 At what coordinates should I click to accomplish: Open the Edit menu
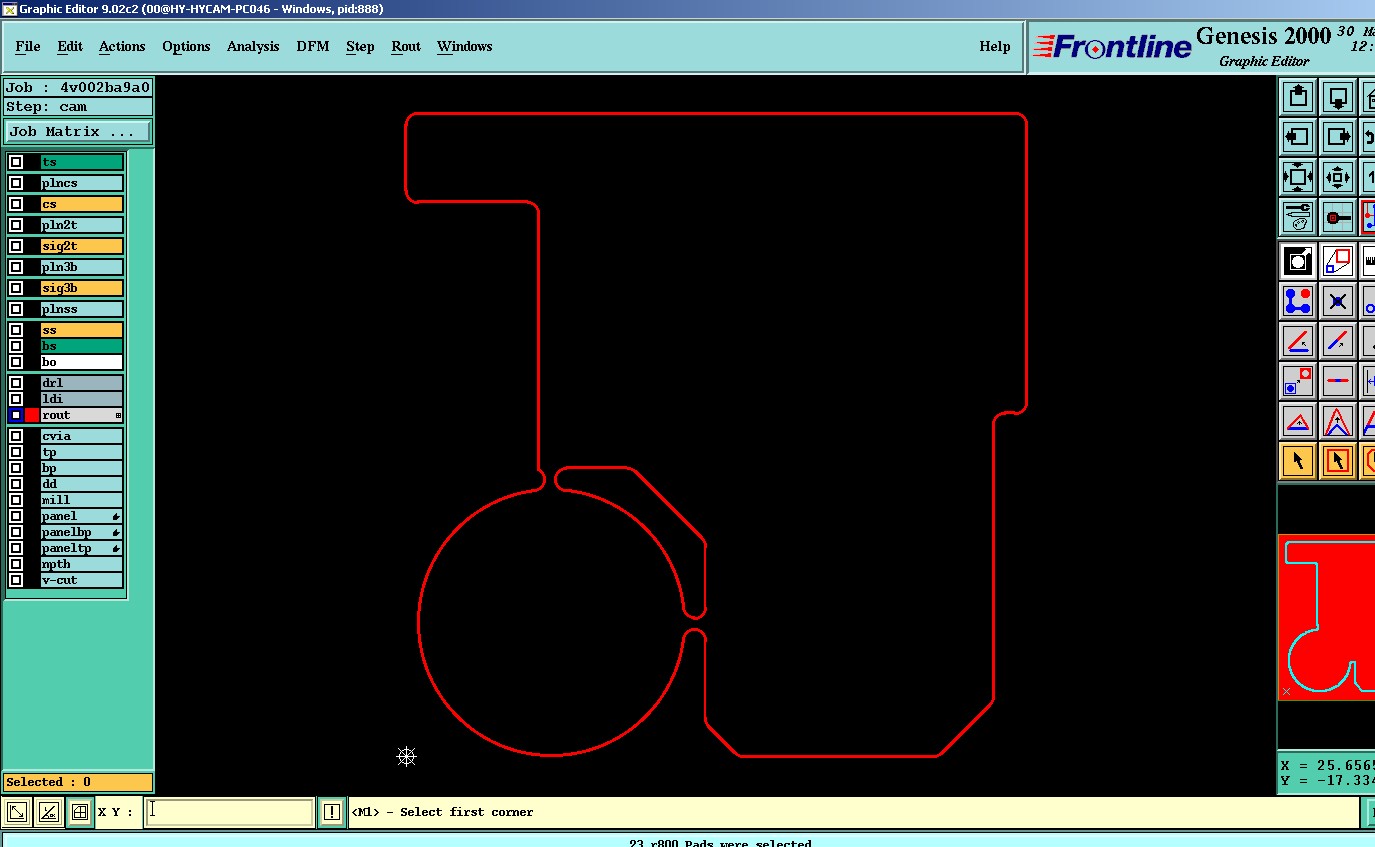[x=70, y=46]
